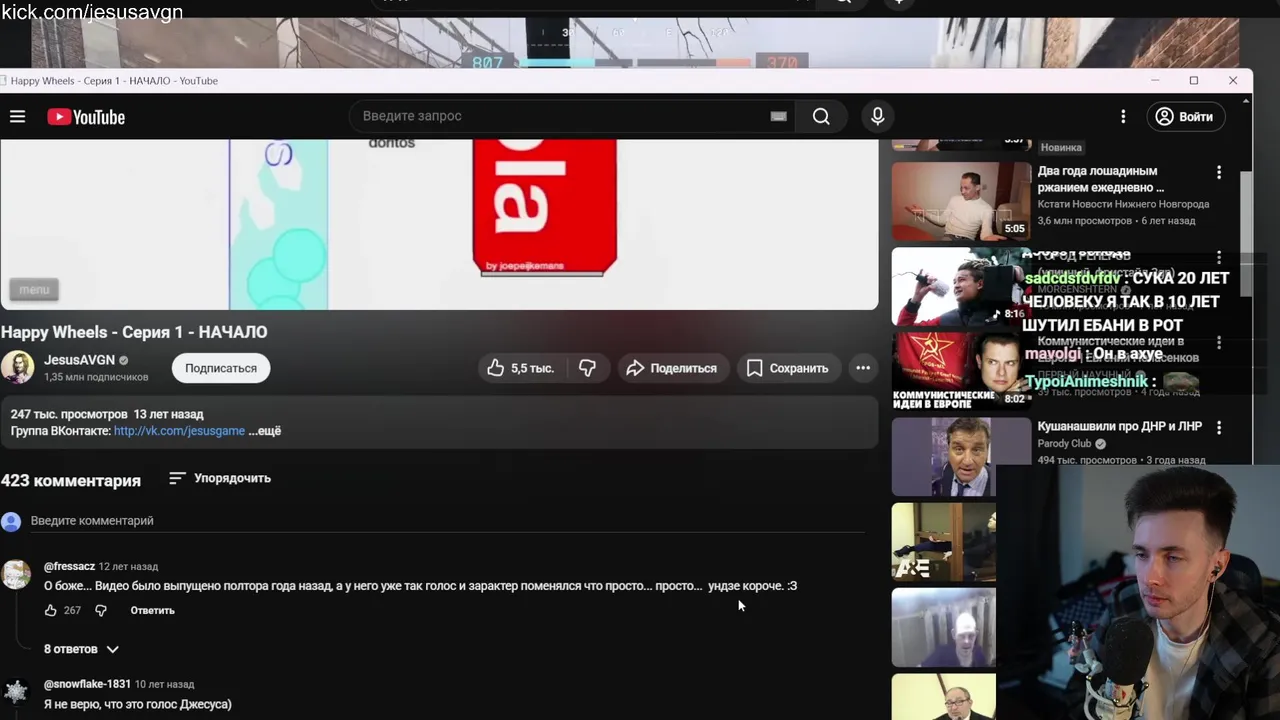Open the @snowflake-1831 username link

point(87,684)
